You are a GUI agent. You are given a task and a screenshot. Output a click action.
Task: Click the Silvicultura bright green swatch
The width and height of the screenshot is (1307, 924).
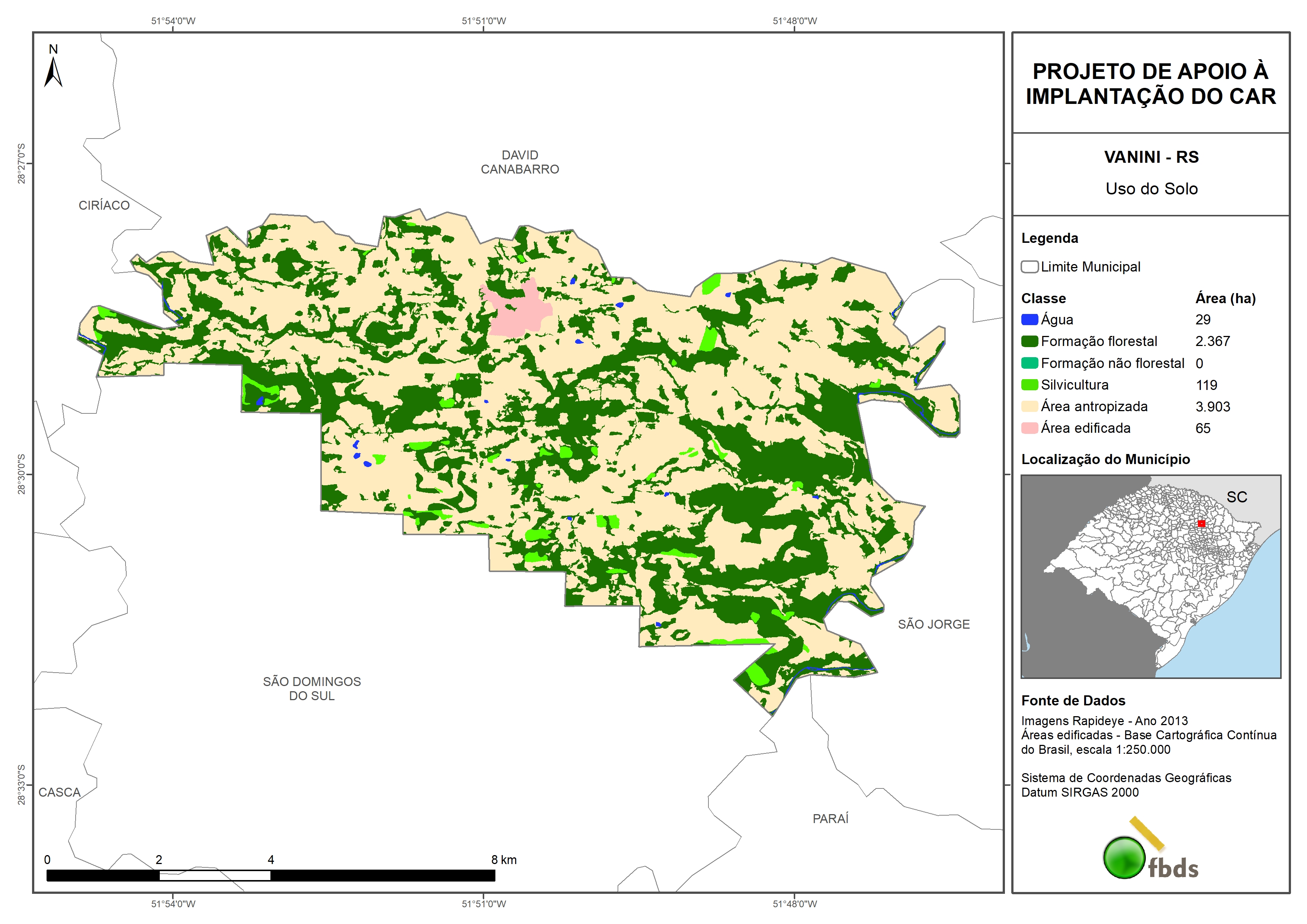click(1029, 385)
